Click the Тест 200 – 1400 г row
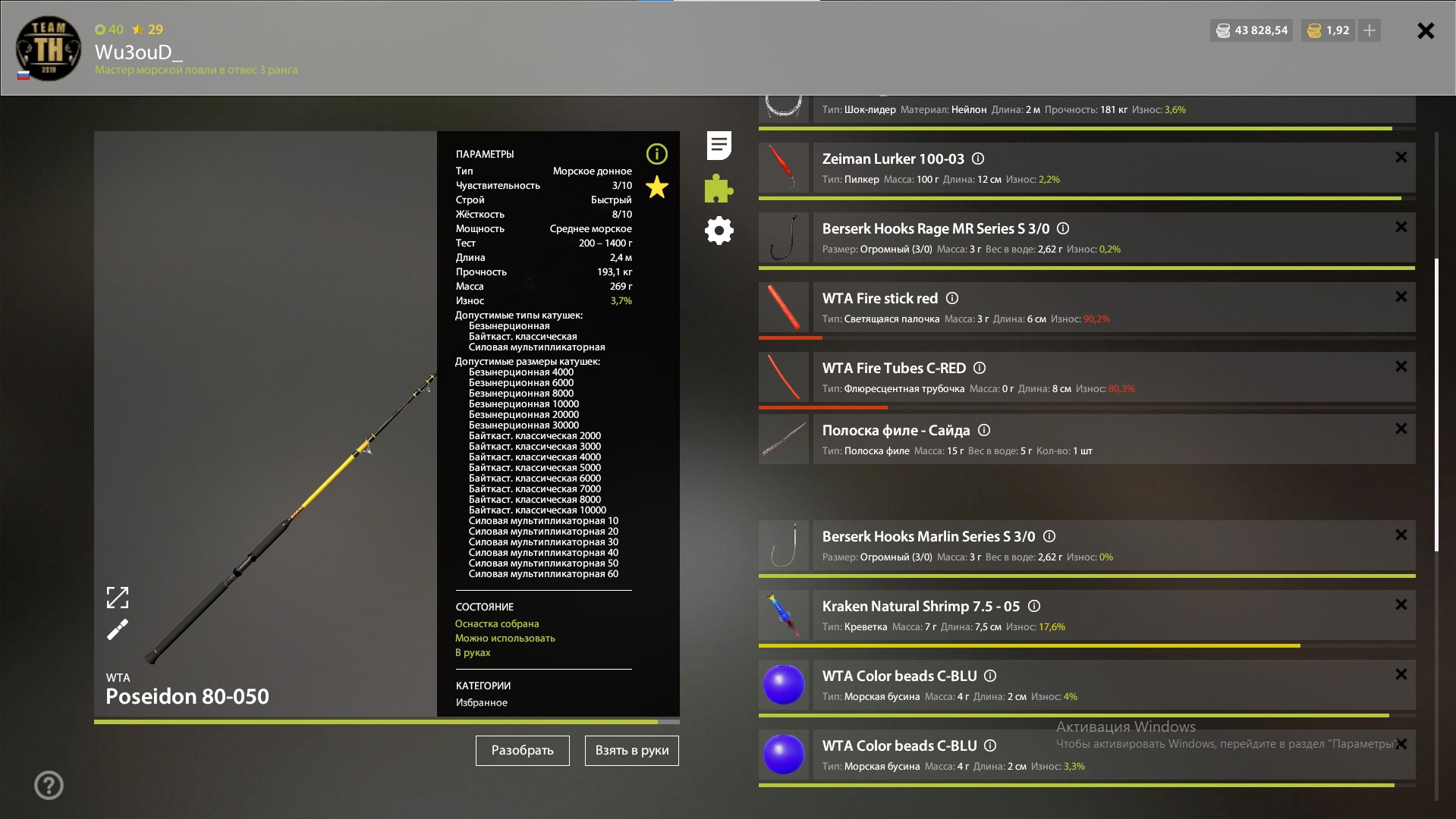This screenshot has height=819, width=1456. click(x=543, y=243)
